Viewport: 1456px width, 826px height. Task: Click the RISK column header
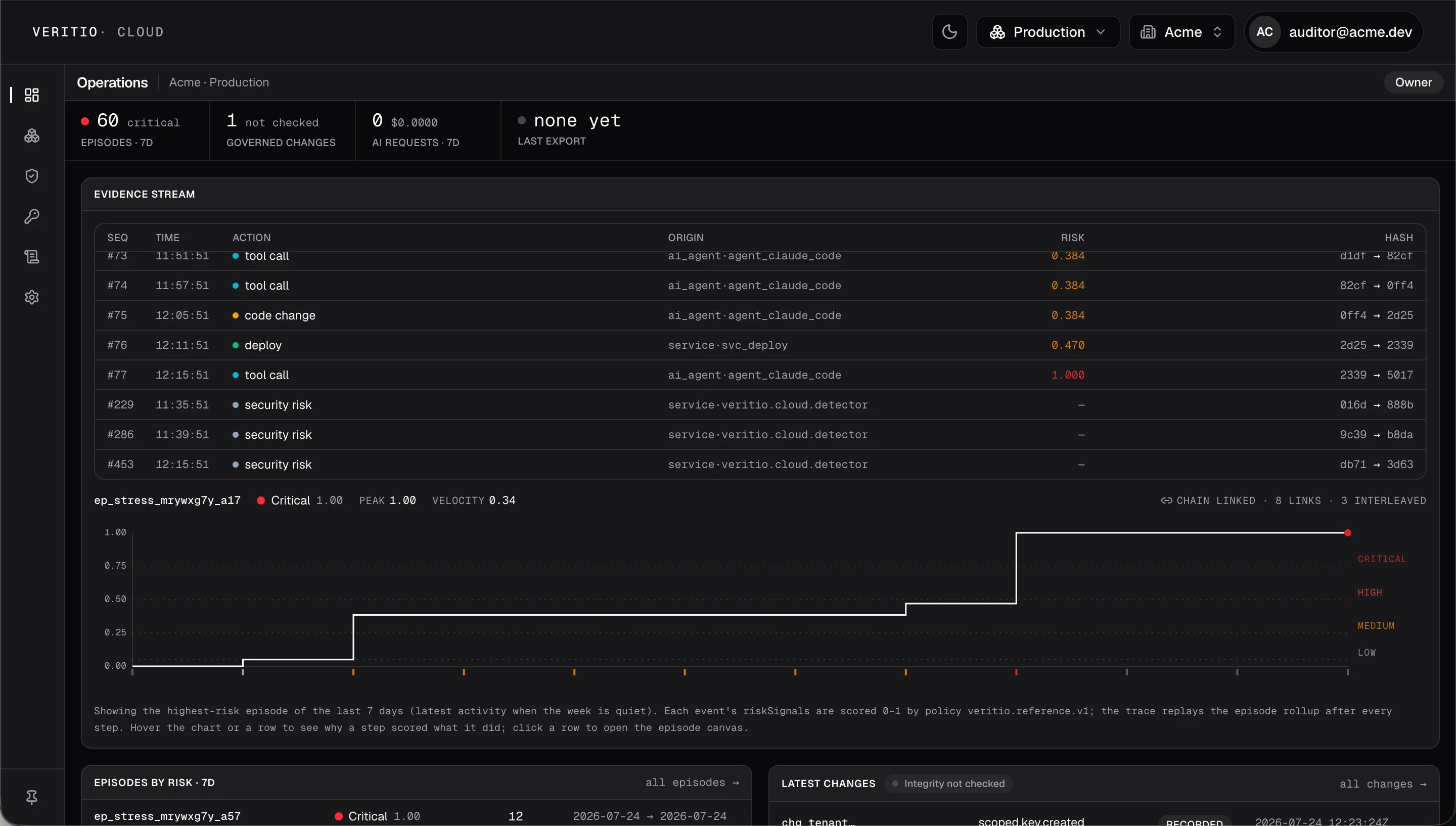(x=1072, y=238)
